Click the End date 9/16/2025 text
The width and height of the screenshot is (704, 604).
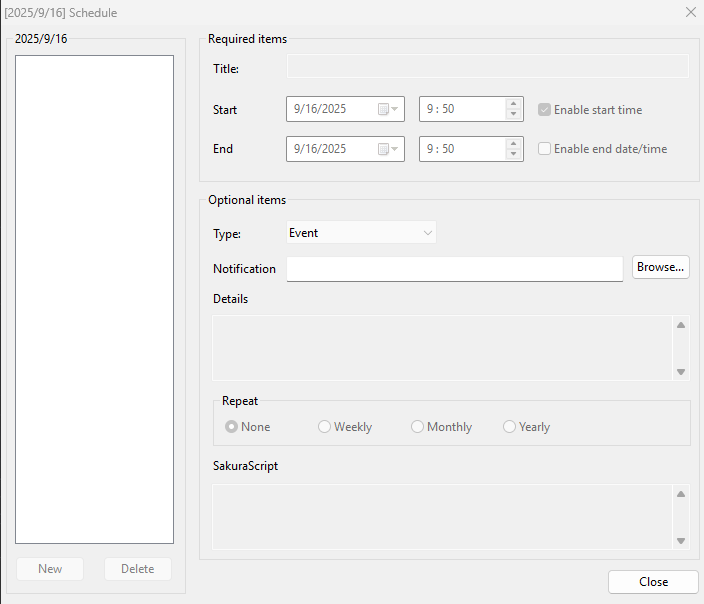320,149
